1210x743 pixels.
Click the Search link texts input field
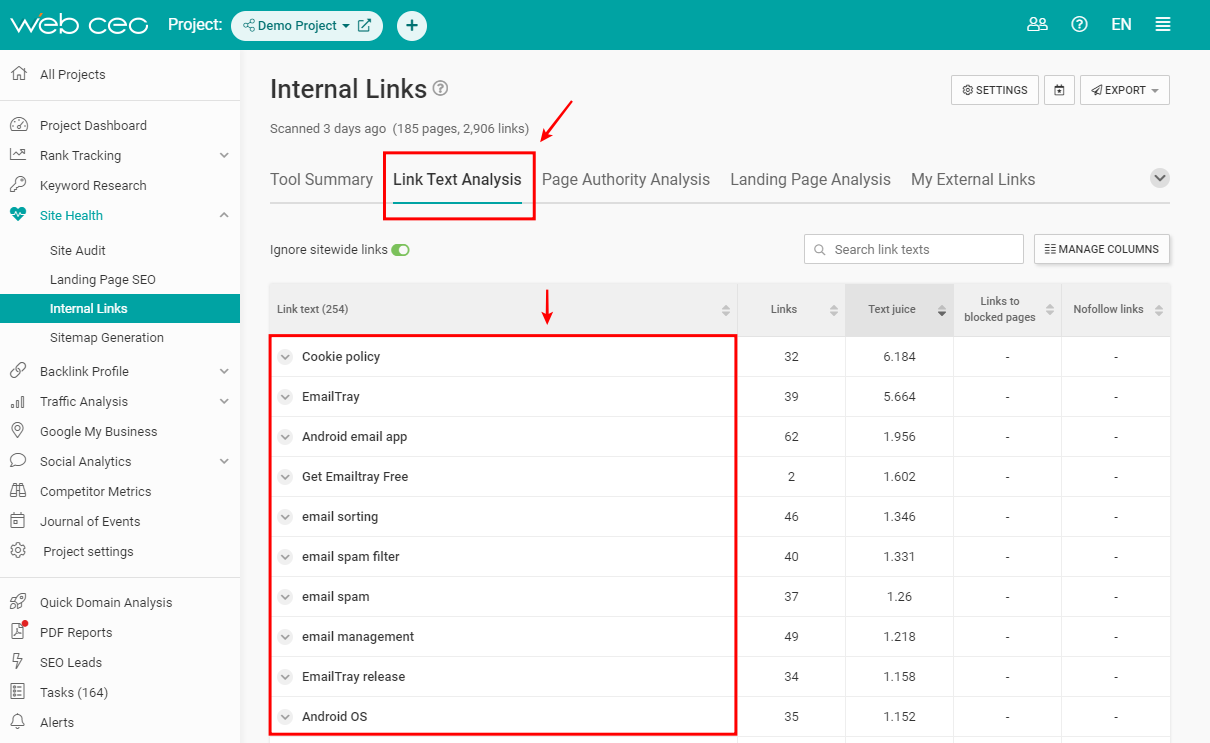pos(913,249)
